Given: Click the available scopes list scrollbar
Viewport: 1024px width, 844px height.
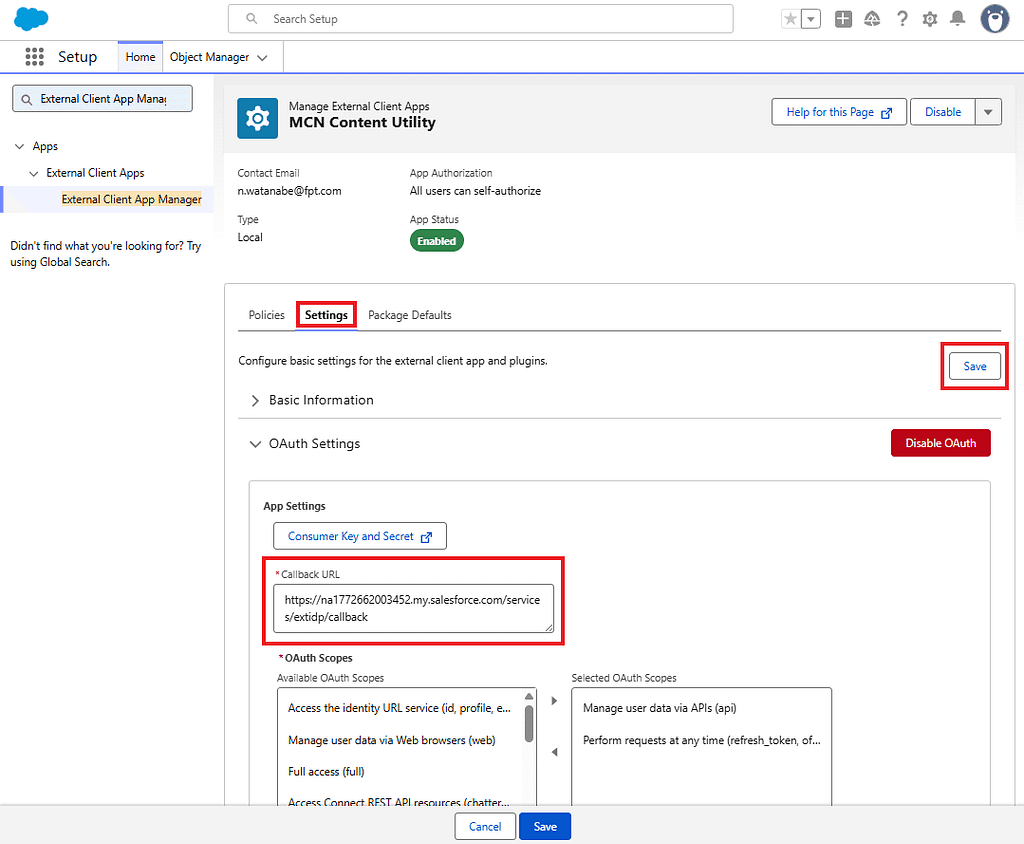Looking at the screenshot, I should pos(529,724).
